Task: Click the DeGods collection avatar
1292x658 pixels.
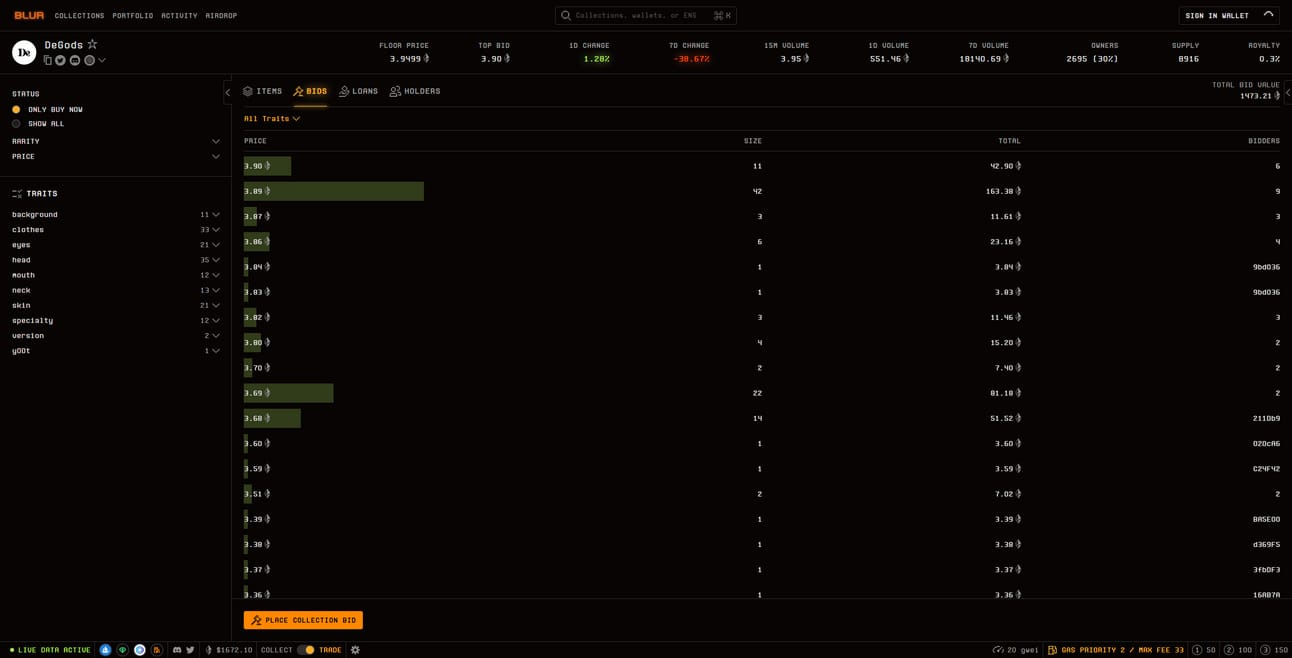Action: click(x=24, y=52)
